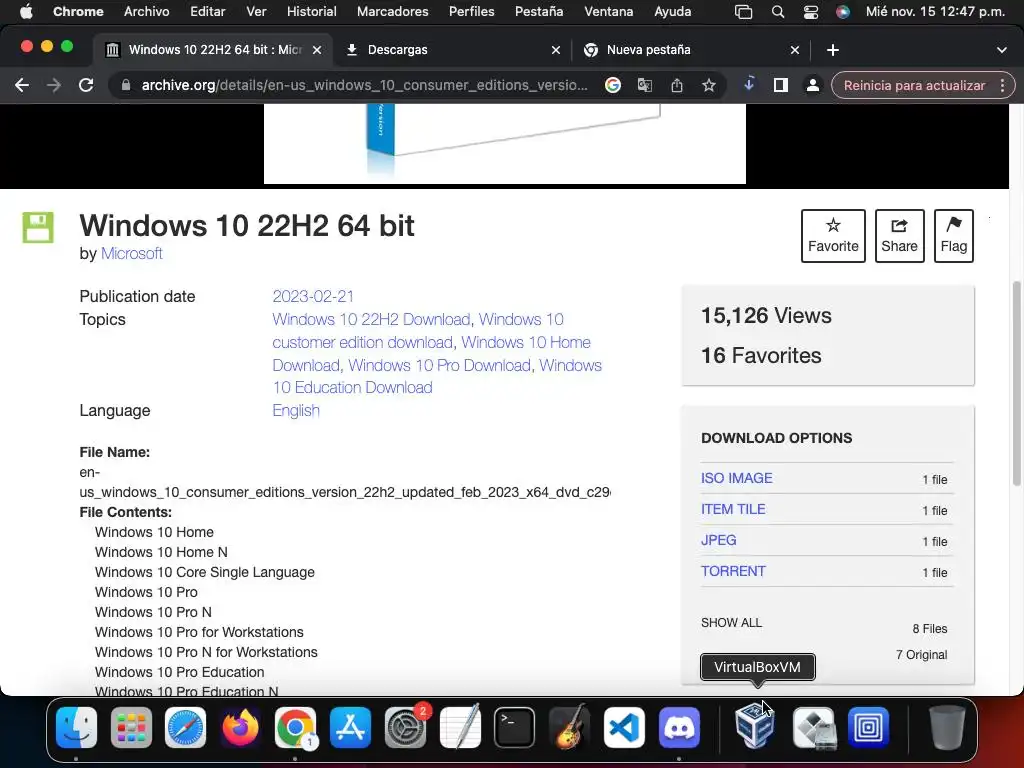Click the translate page icon

tap(645, 85)
